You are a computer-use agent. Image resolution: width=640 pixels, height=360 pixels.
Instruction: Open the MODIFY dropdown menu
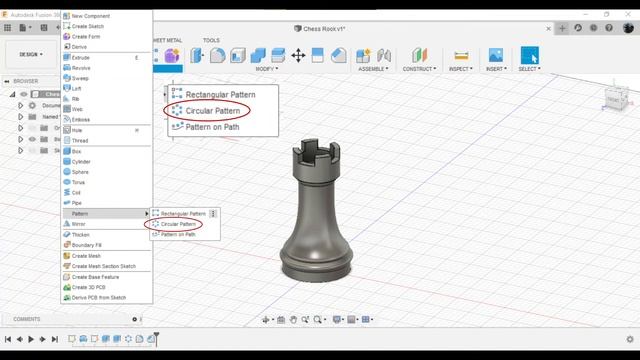[267, 69]
